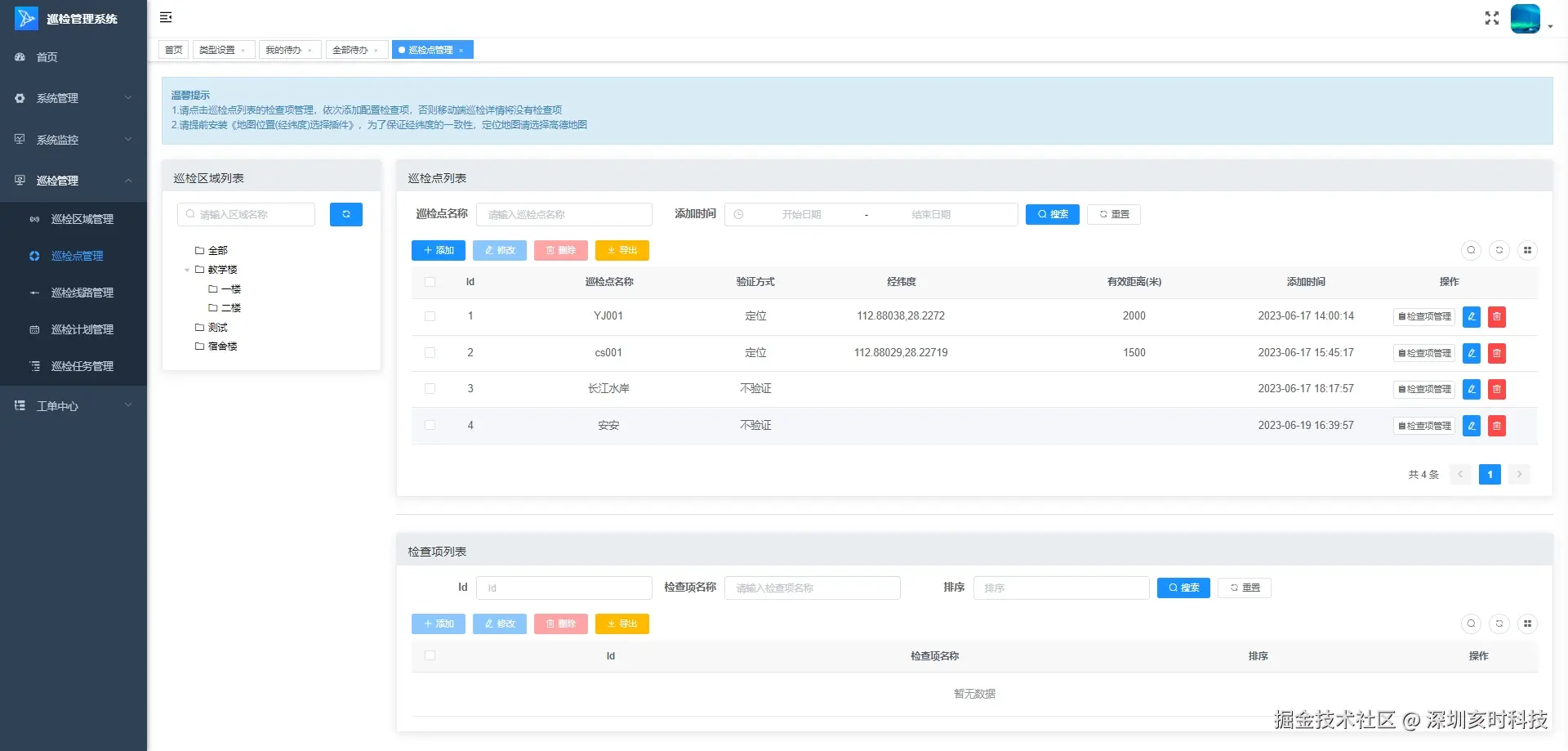The image size is (1568, 751).
Task: Tick the checkbox for row 长江水岸
Action: point(430,389)
